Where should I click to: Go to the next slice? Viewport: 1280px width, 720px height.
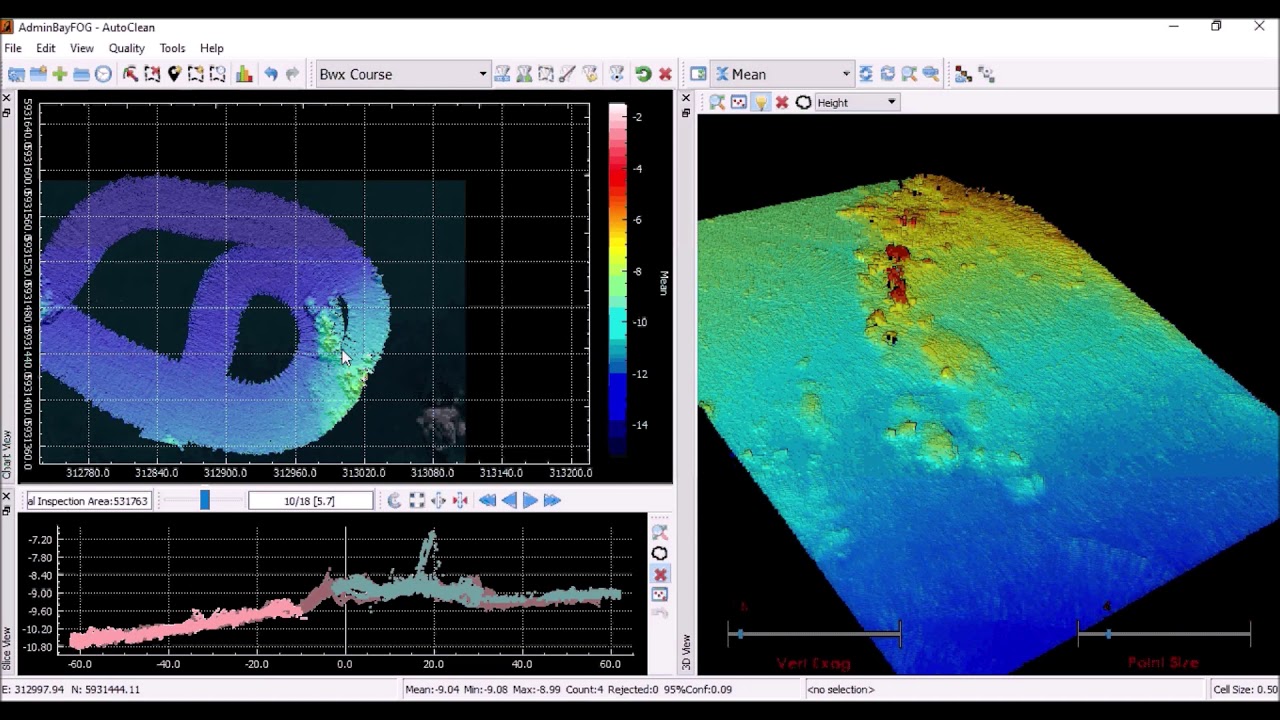[530, 500]
